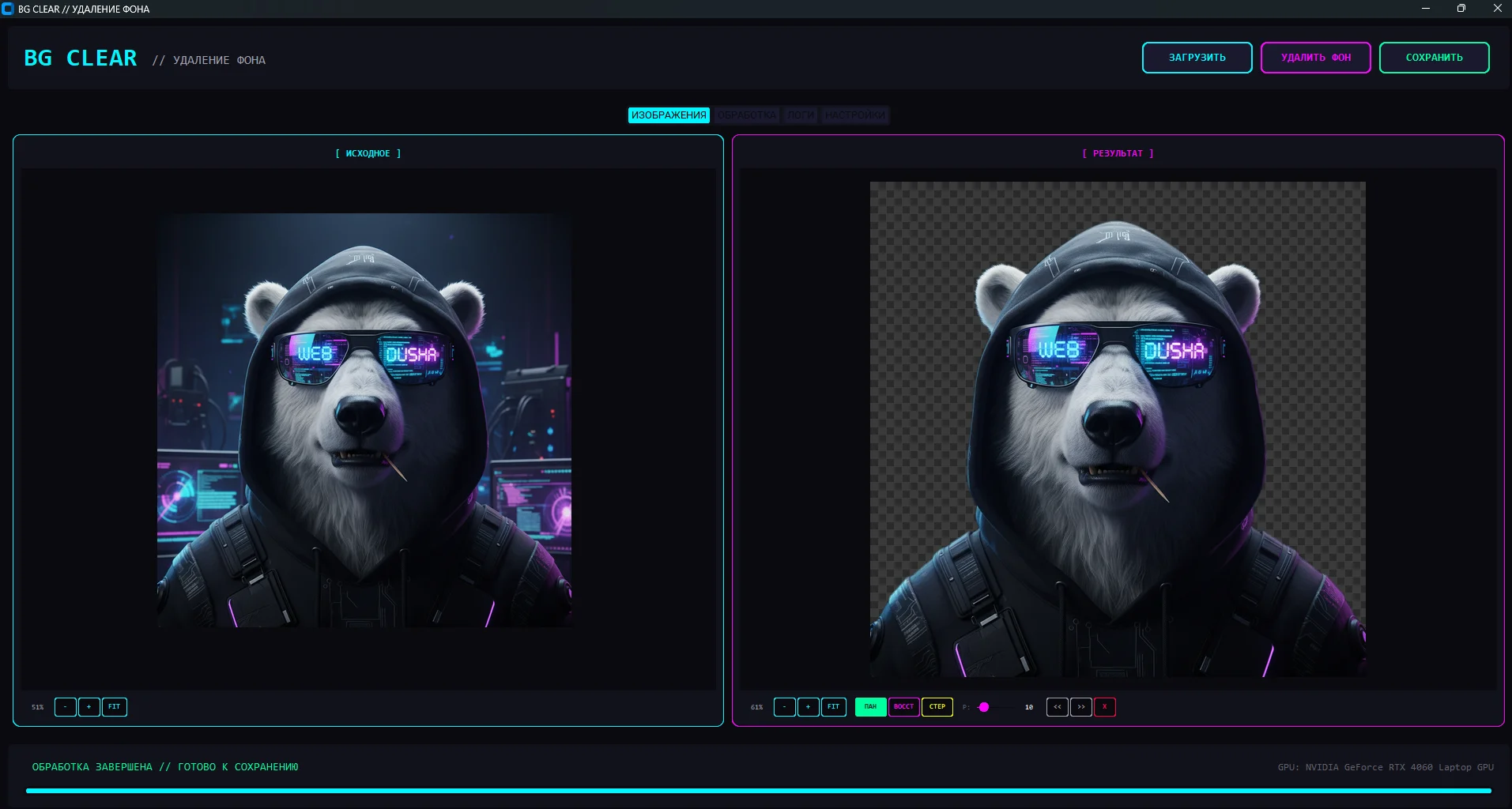
Task: Zoom in the result image with plus button
Action: point(808,707)
